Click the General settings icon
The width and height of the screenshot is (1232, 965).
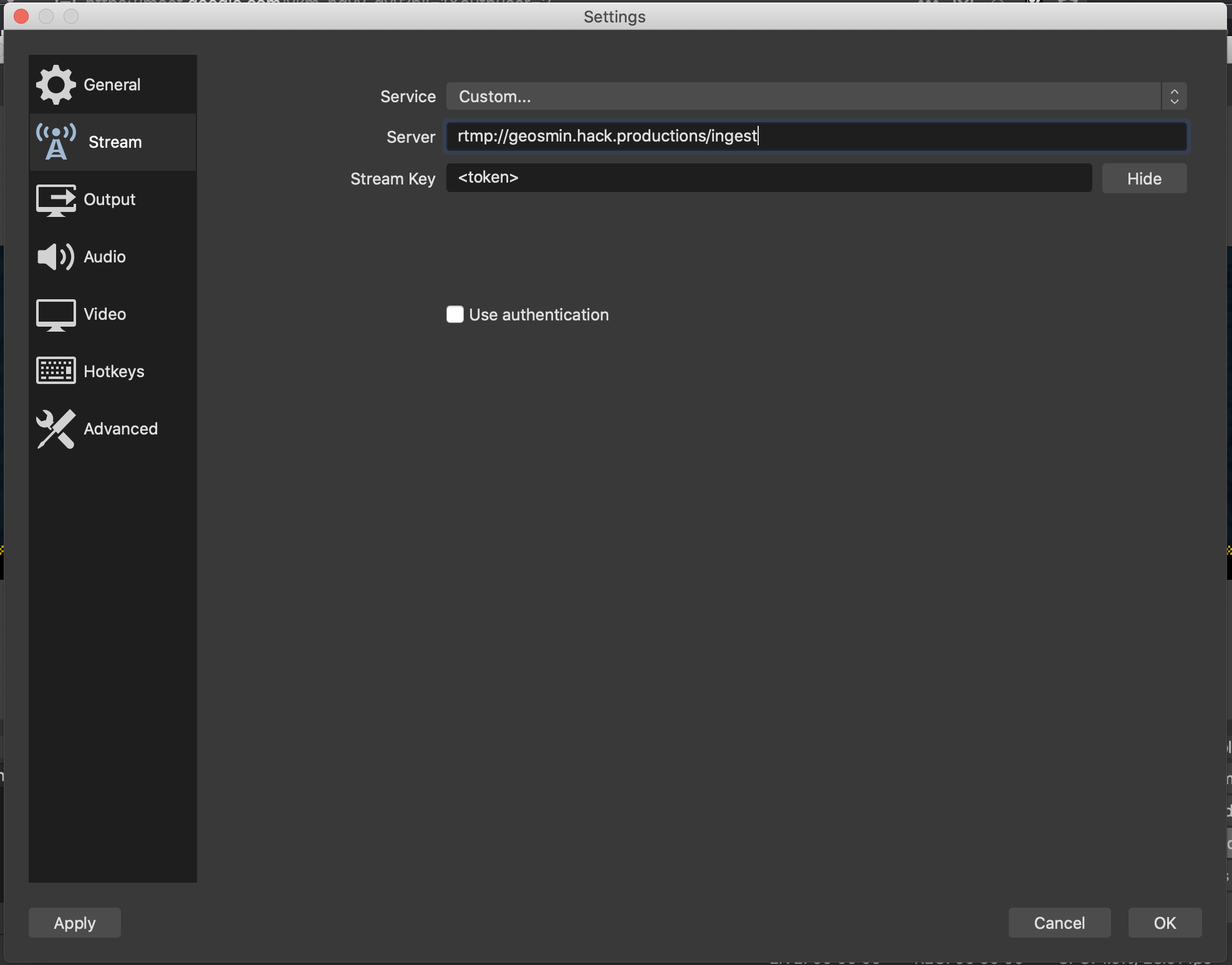[x=54, y=84]
